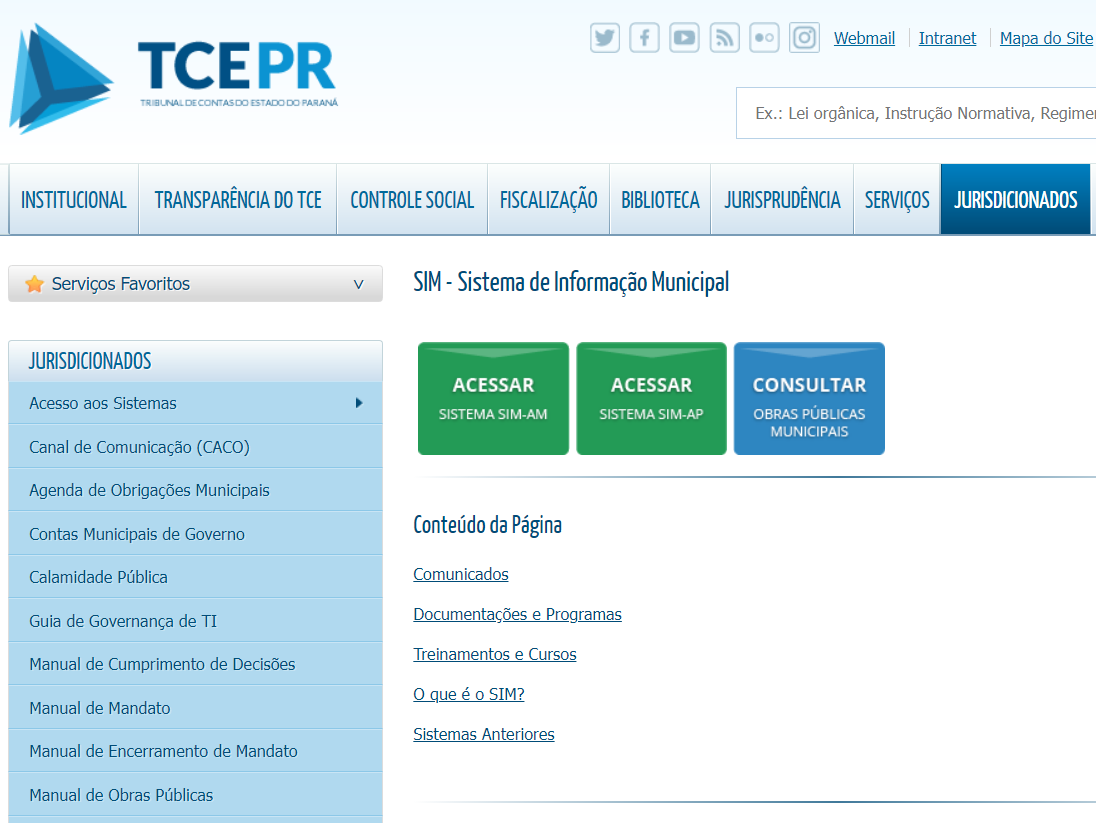The image size is (1096, 823).
Task: Click the 'SIM - Sistema de Informação Municipal' heading
Action: coord(571,282)
